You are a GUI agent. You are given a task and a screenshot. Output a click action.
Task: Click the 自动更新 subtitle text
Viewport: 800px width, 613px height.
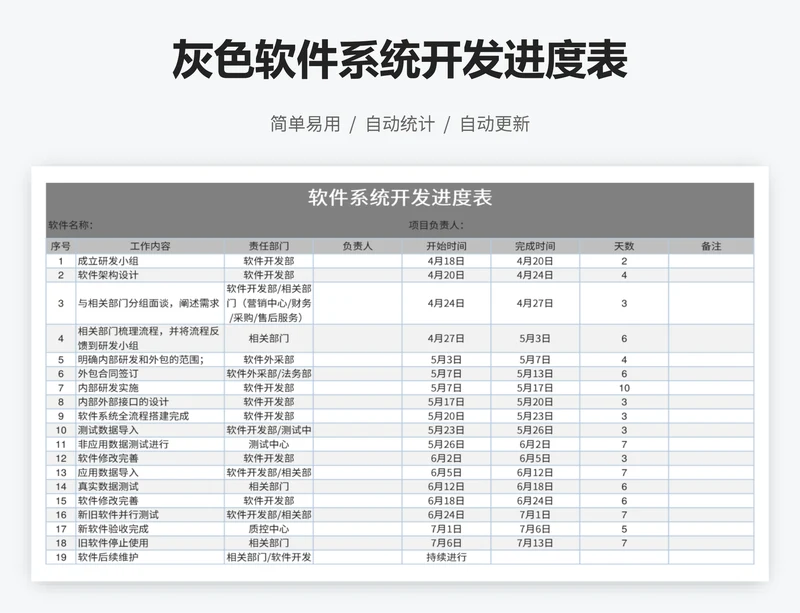[495, 124]
